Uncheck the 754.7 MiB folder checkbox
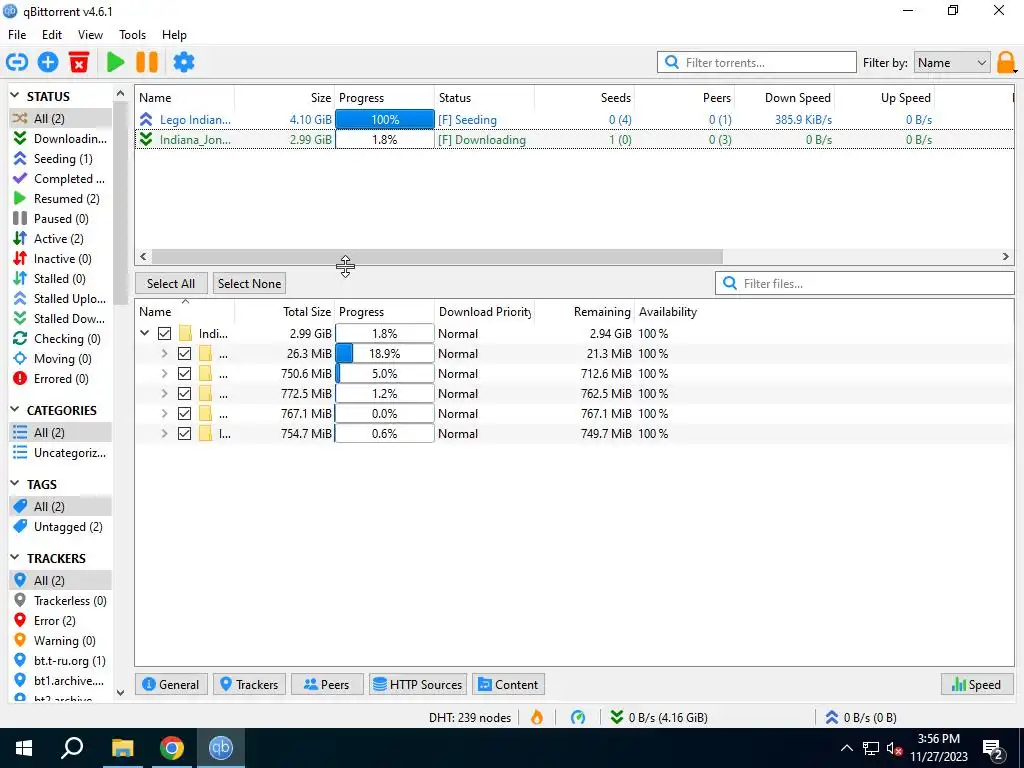This screenshot has width=1024, height=768. point(185,434)
